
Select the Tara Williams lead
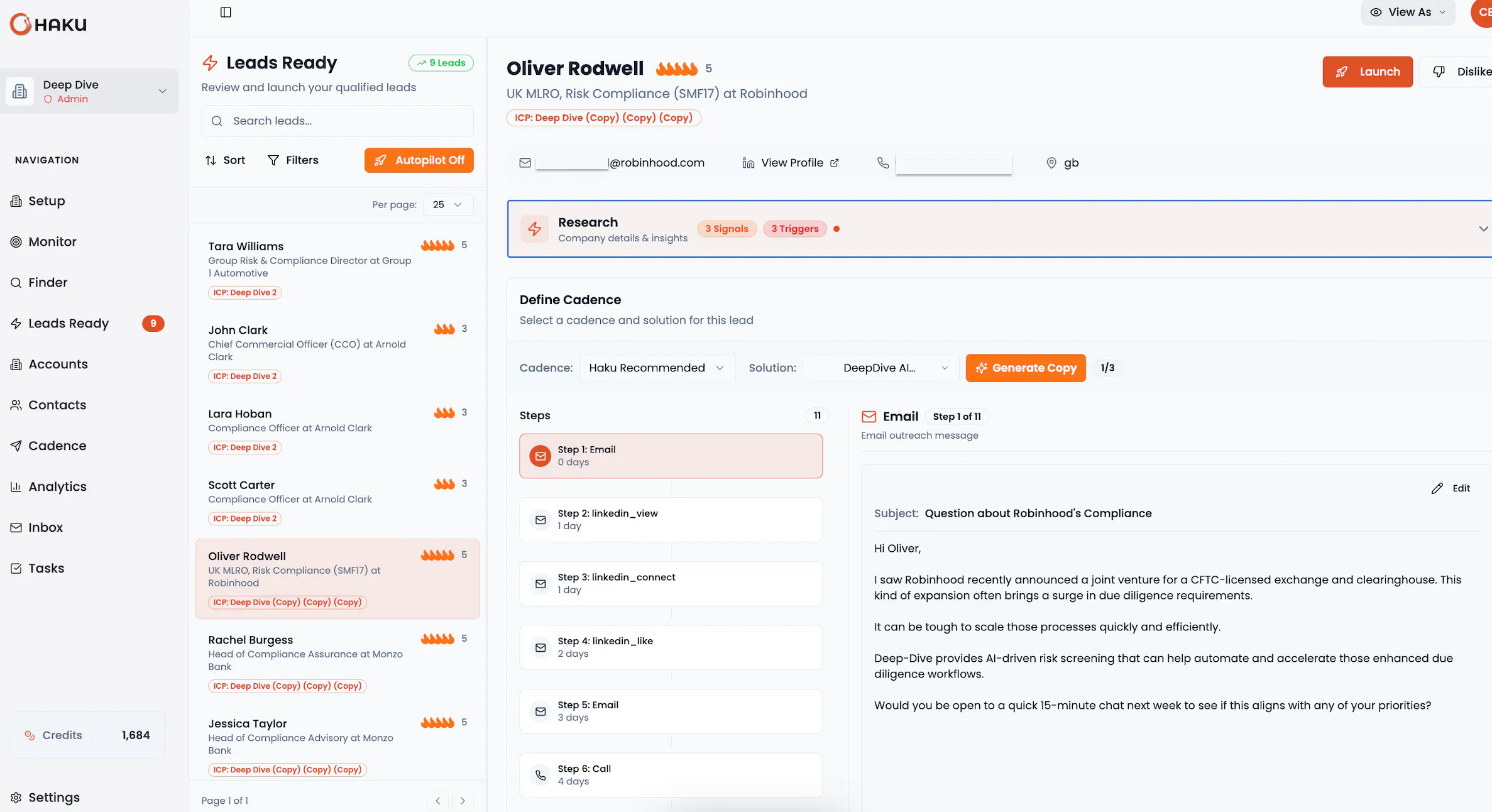tap(337, 268)
